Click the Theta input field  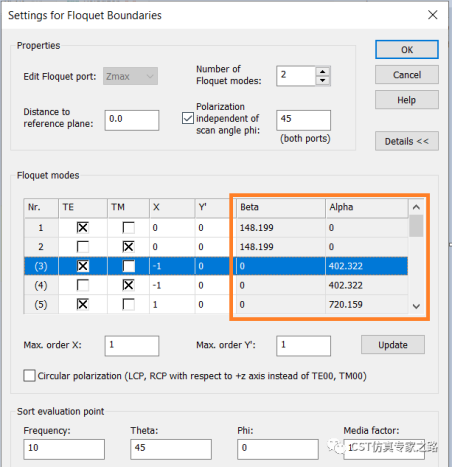pos(171,449)
